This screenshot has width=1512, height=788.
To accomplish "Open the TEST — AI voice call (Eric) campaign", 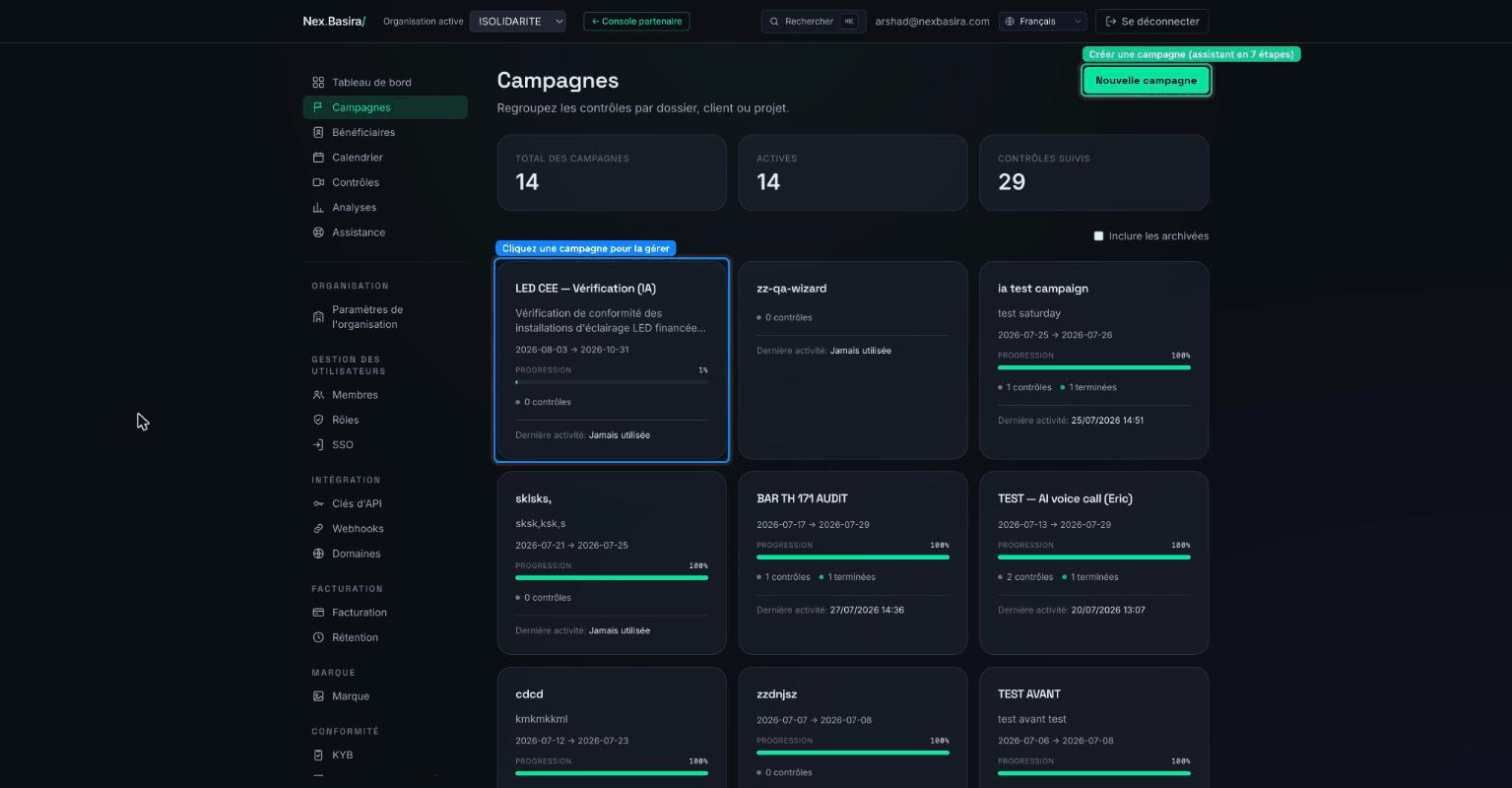I will pyautogui.click(x=1094, y=562).
